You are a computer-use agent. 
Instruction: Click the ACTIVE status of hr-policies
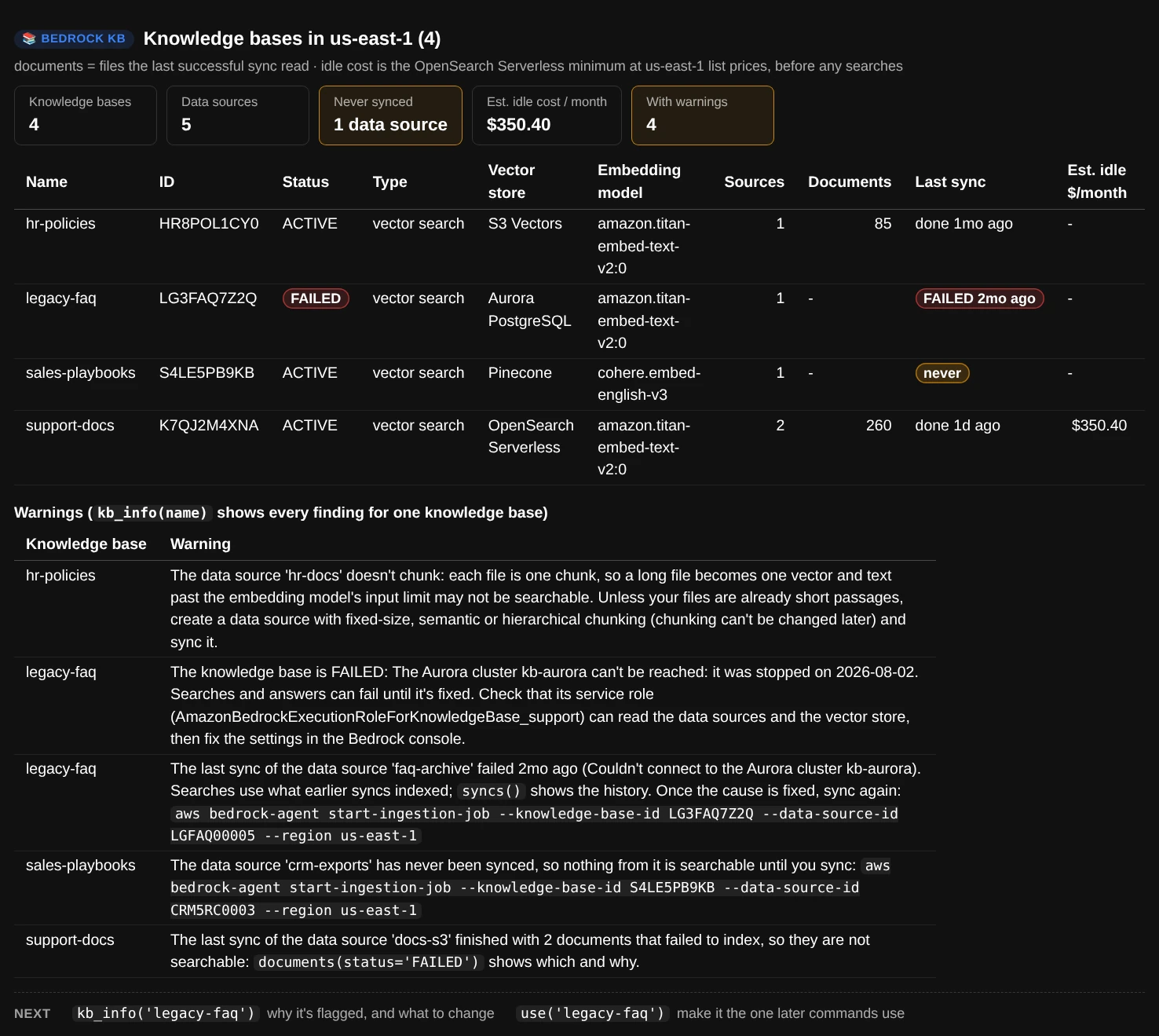(x=309, y=223)
